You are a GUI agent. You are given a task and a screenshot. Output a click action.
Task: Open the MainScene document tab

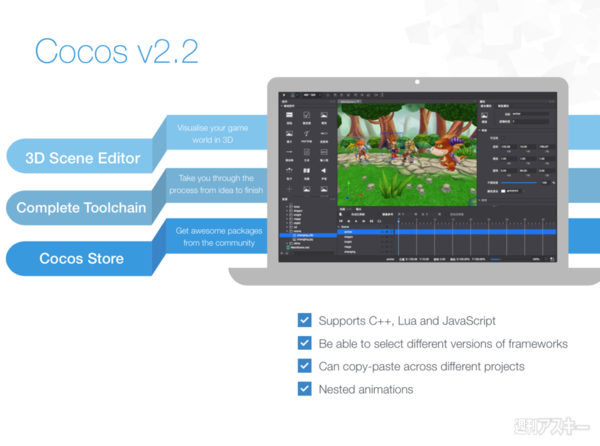tap(350, 101)
